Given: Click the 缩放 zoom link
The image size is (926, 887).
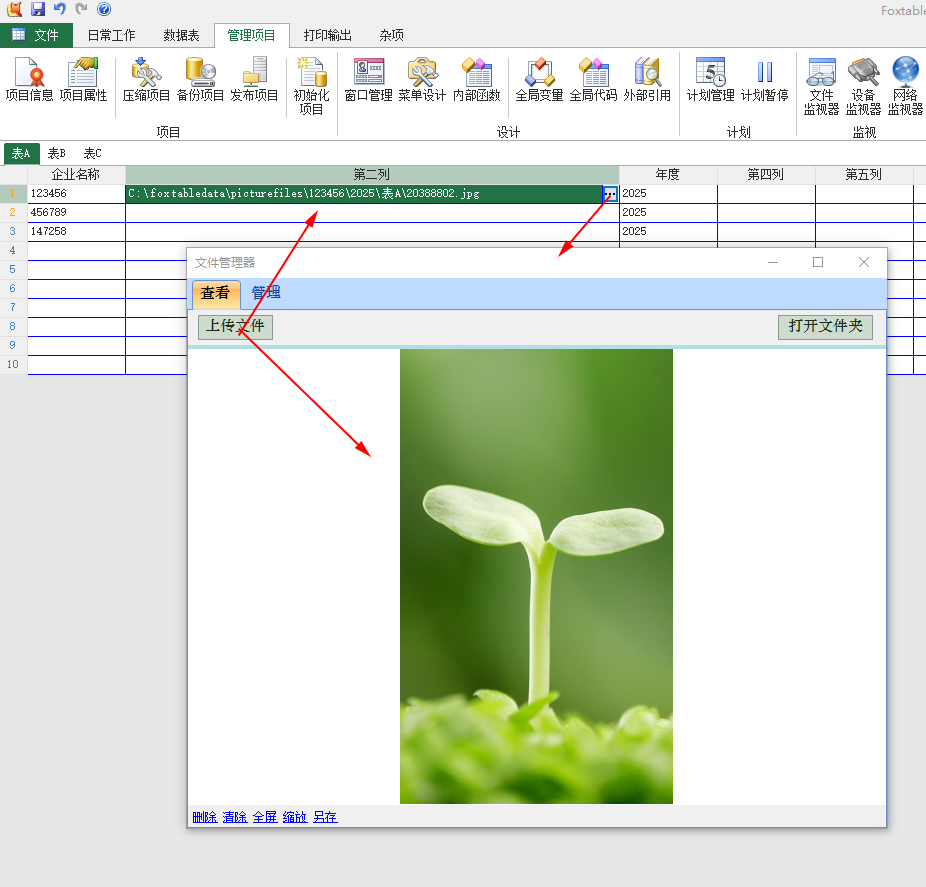Looking at the screenshot, I should pos(295,817).
